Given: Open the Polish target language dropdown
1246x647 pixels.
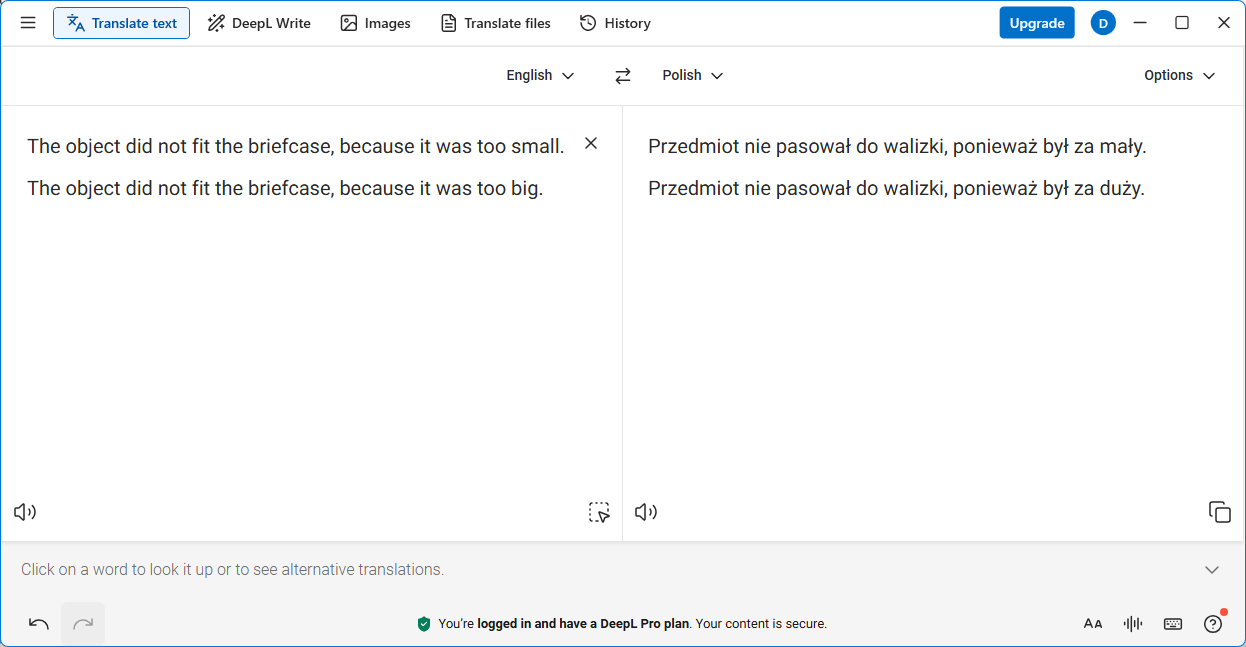Looking at the screenshot, I should tap(692, 76).
